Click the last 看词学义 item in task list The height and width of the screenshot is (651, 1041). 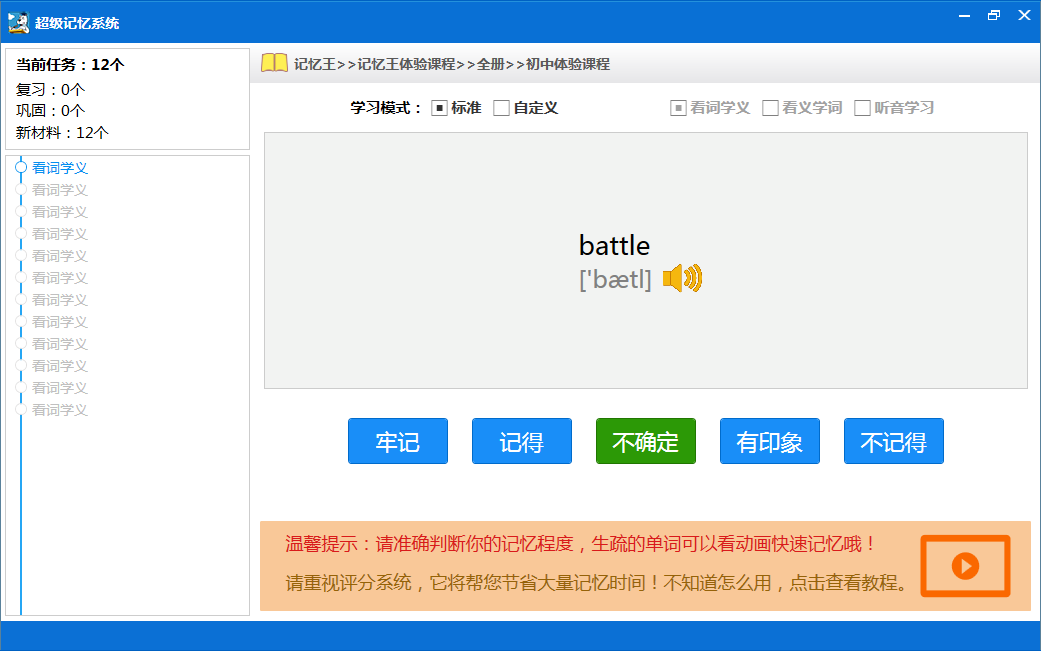(60, 410)
